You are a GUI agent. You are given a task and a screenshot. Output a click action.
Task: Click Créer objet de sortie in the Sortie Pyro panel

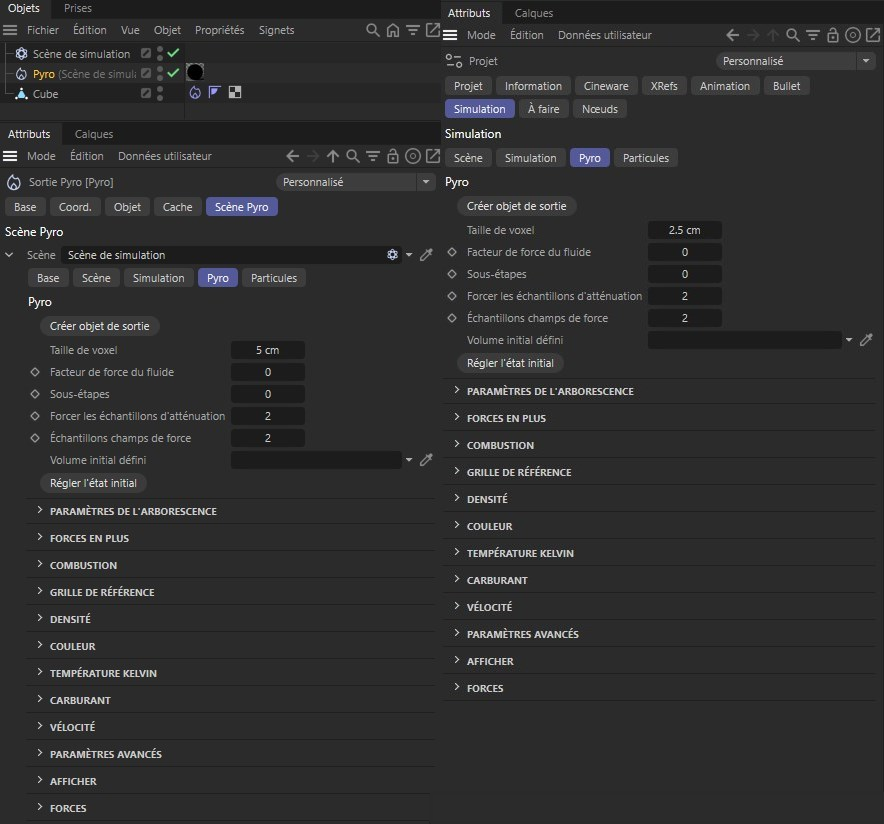click(99, 326)
